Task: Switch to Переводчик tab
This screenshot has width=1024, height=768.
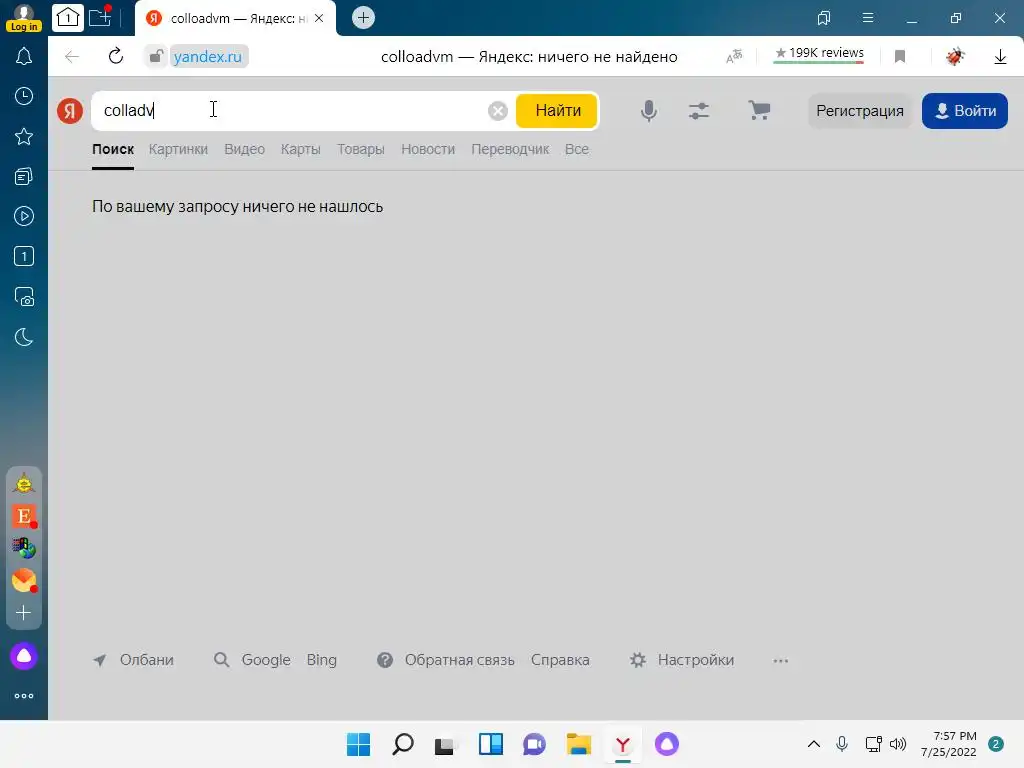Action: (x=510, y=150)
